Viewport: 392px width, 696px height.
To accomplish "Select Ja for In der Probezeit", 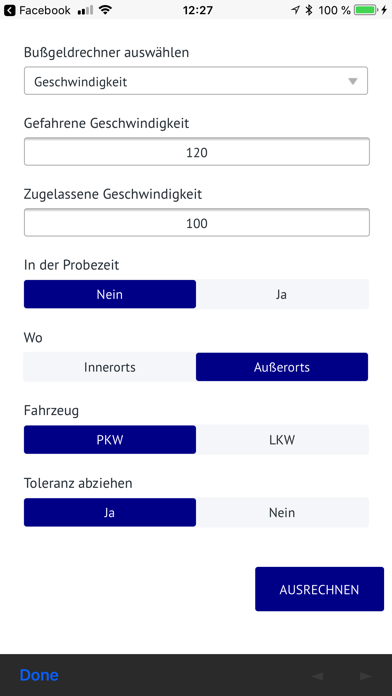I will pyautogui.click(x=282, y=294).
